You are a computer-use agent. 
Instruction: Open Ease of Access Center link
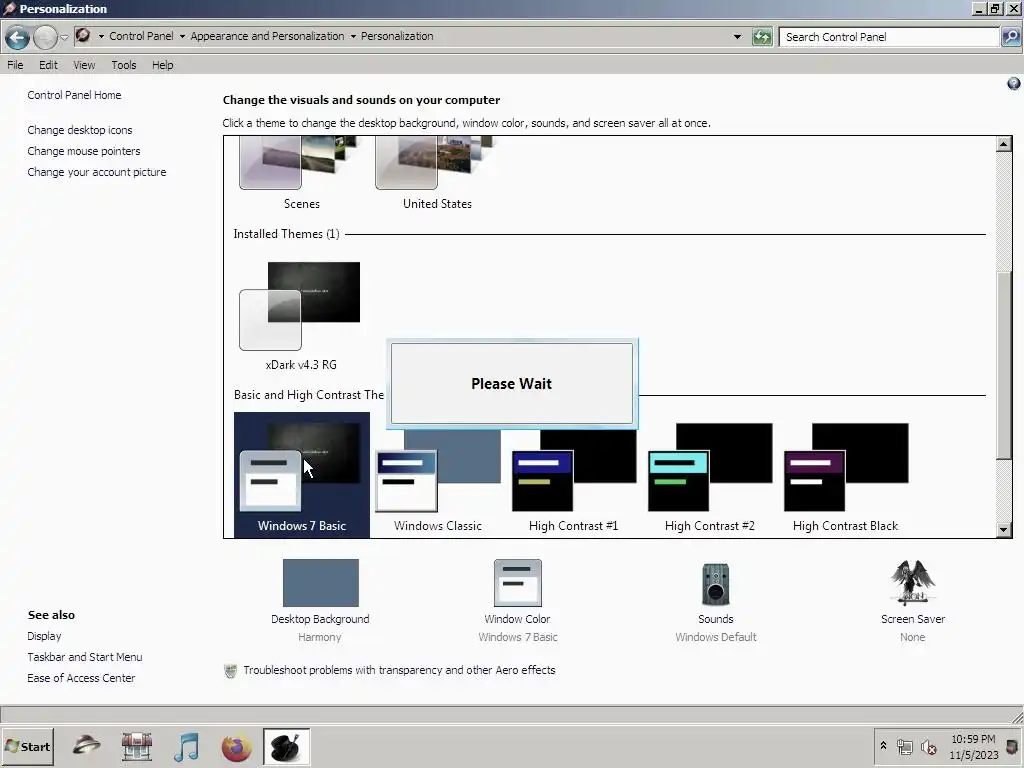81,677
